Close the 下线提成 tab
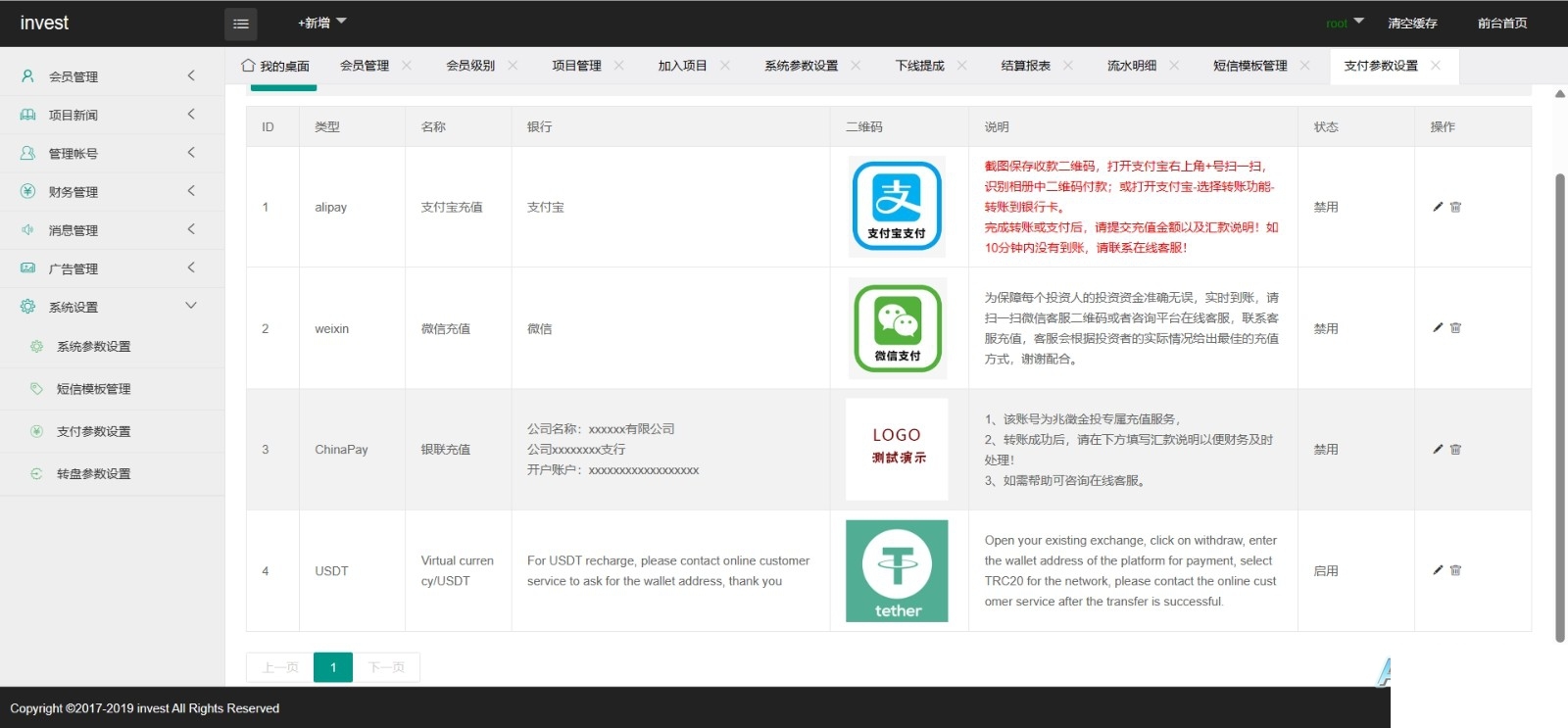1568x728 pixels. click(x=962, y=66)
